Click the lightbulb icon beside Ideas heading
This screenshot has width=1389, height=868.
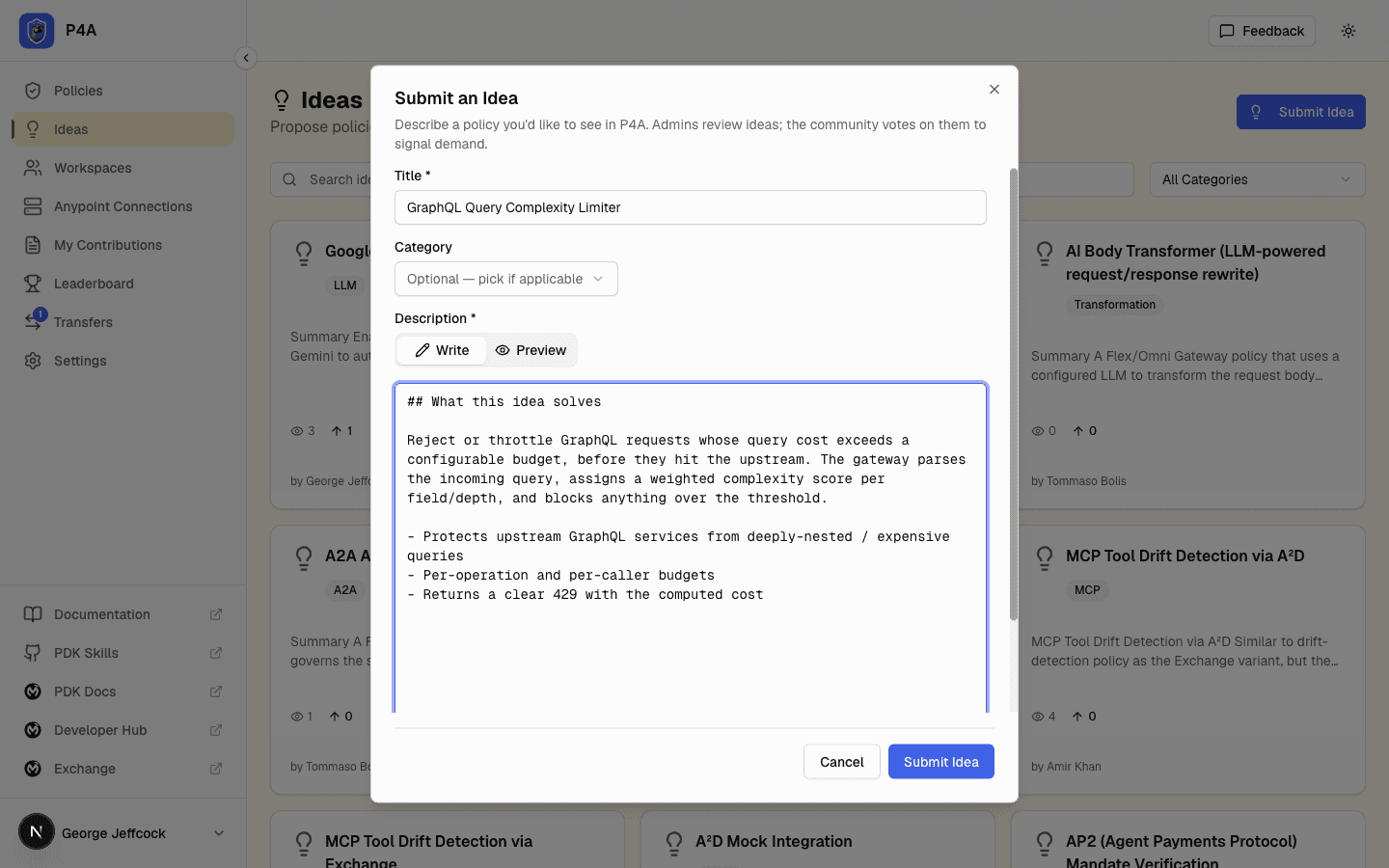pyautogui.click(x=282, y=100)
